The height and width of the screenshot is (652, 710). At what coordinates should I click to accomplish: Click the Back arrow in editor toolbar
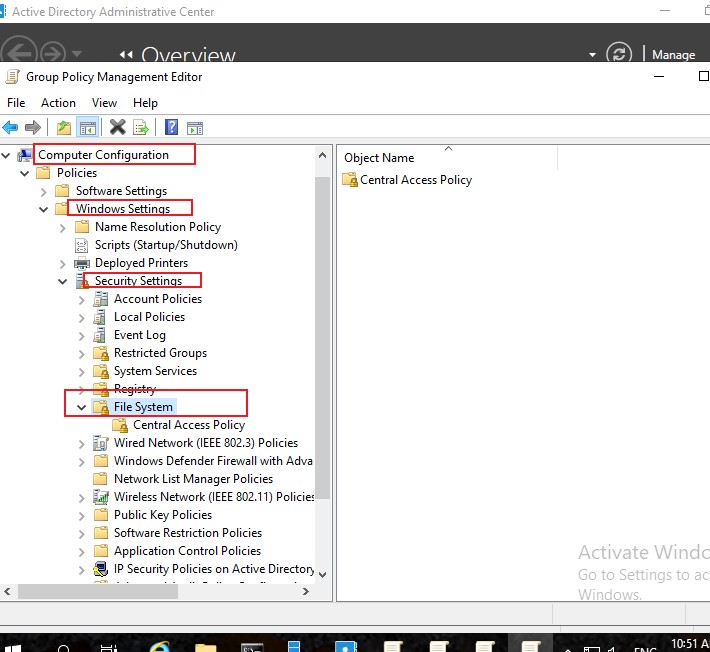tap(10, 128)
